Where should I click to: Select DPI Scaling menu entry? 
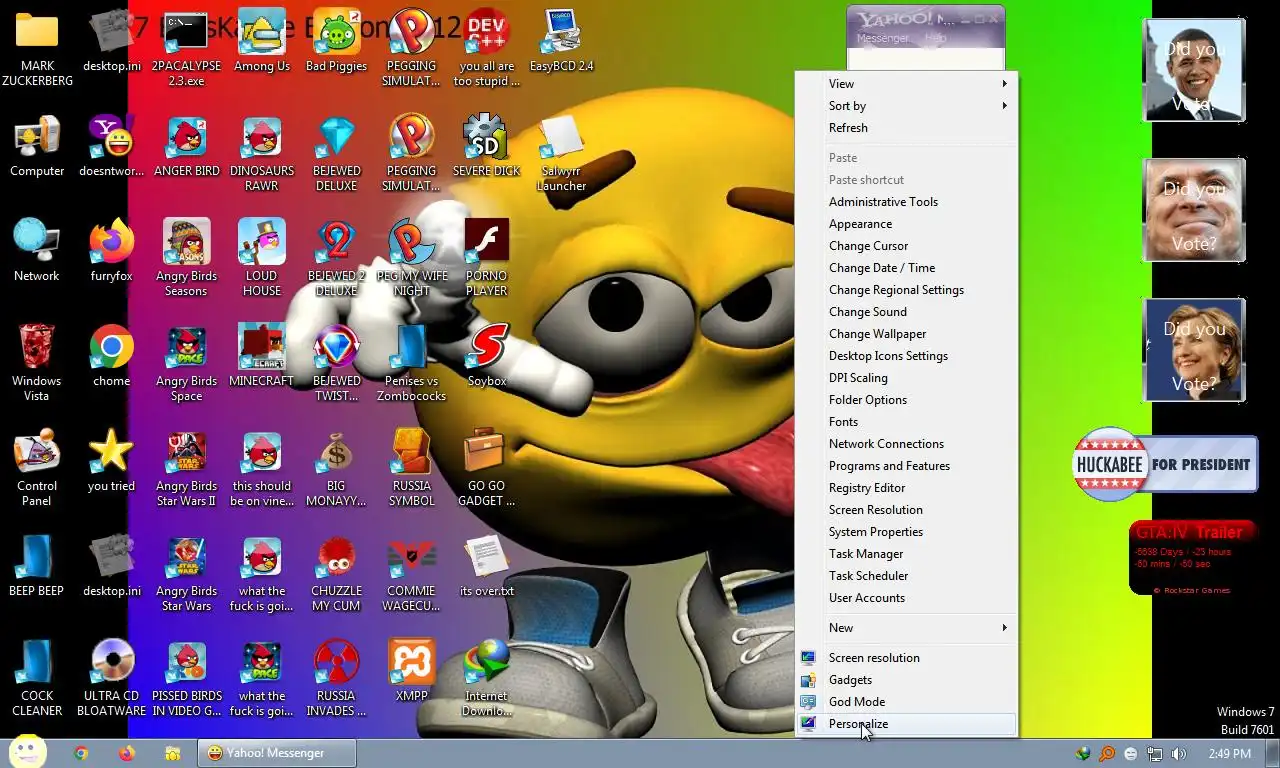point(907,378)
